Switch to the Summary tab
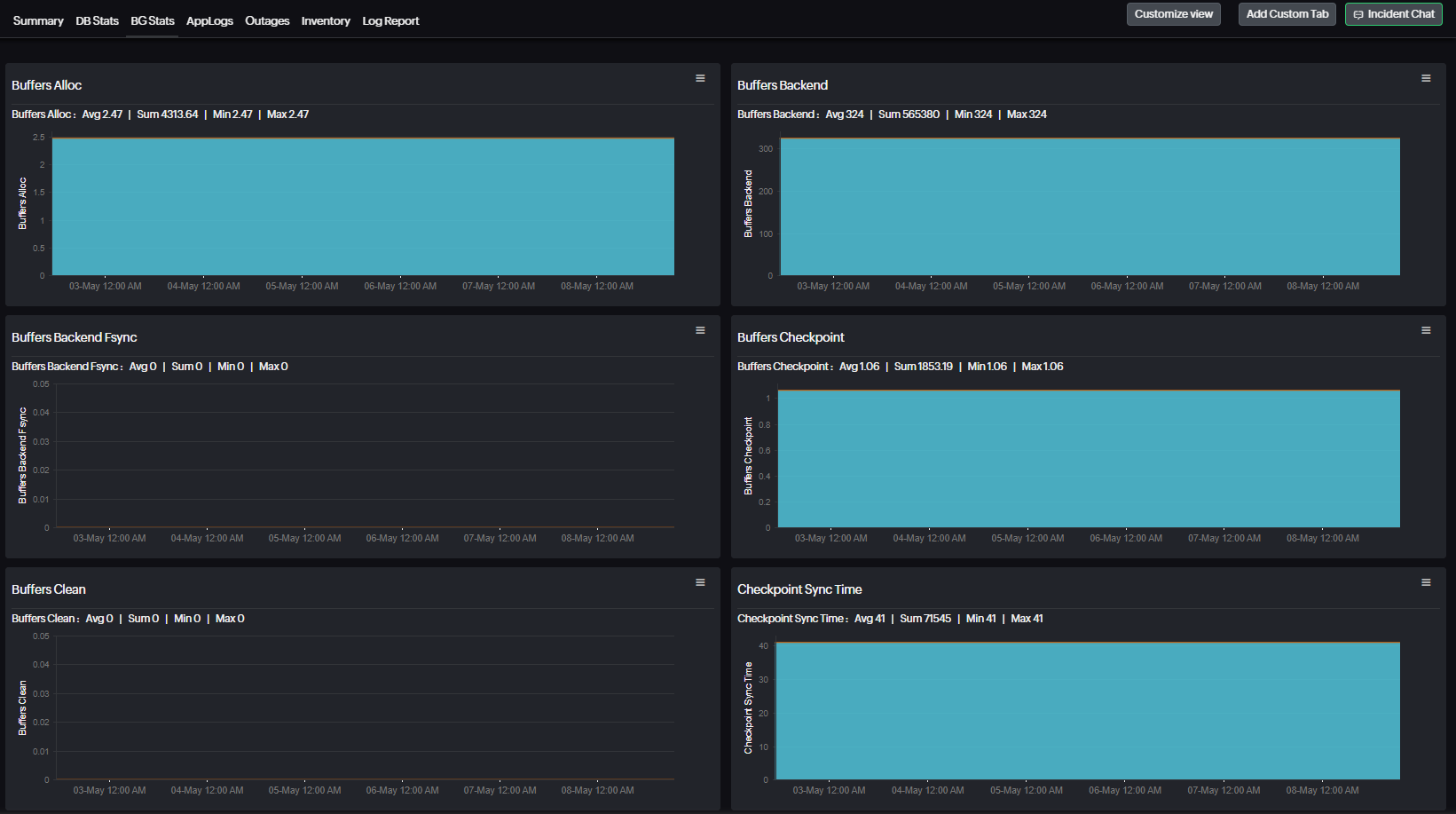1456x814 pixels. coord(38,20)
